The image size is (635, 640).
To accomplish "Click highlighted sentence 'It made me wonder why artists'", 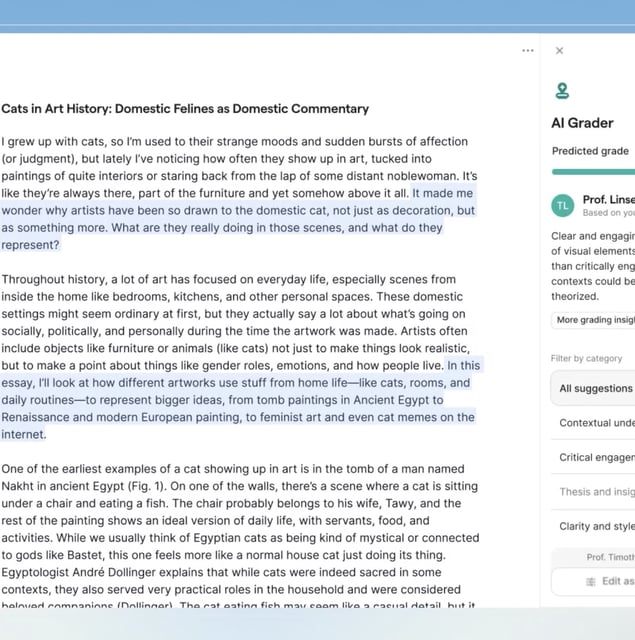I will [x=238, y=219].
